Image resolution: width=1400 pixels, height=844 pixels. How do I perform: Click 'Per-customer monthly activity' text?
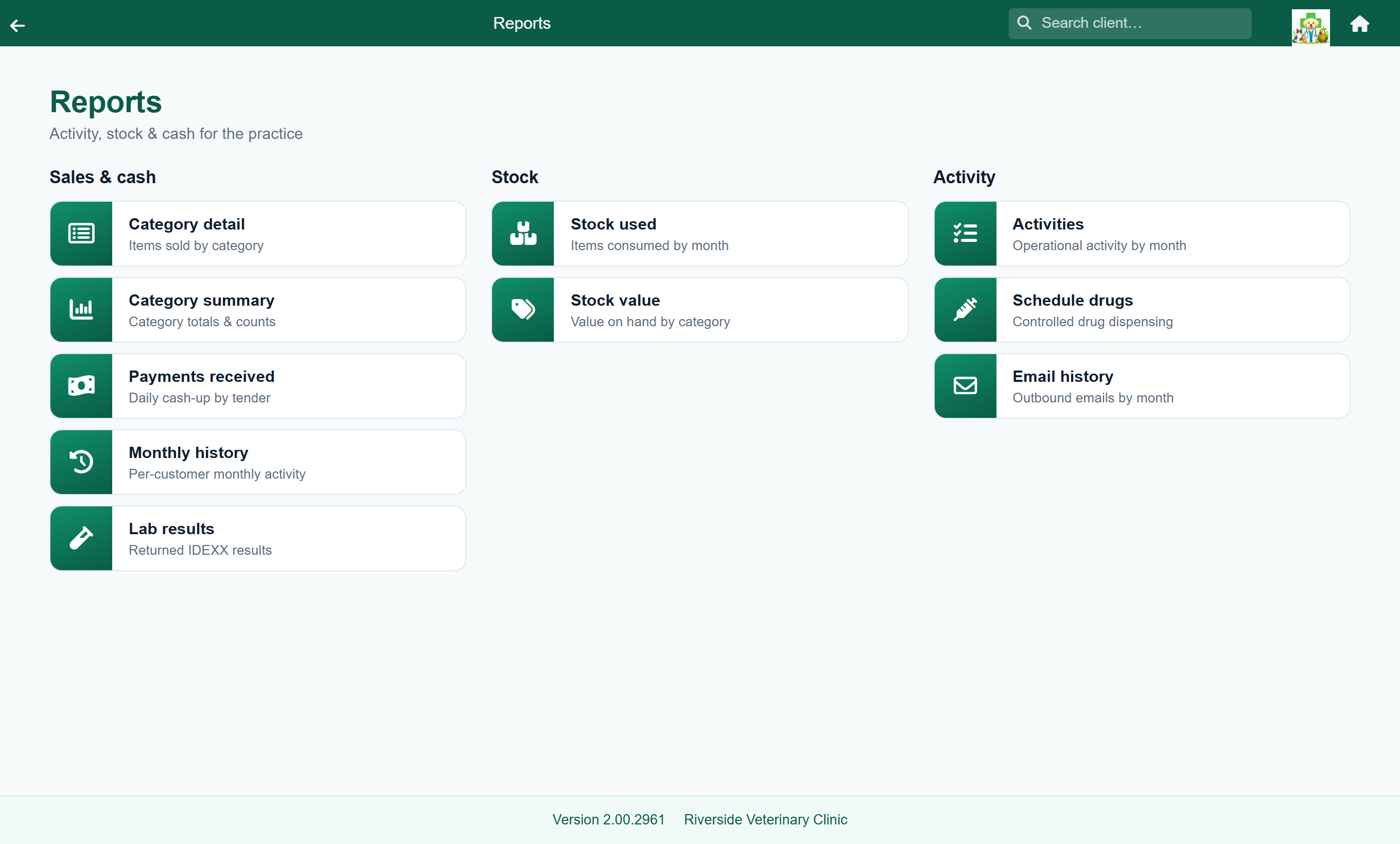coord(217,473)
